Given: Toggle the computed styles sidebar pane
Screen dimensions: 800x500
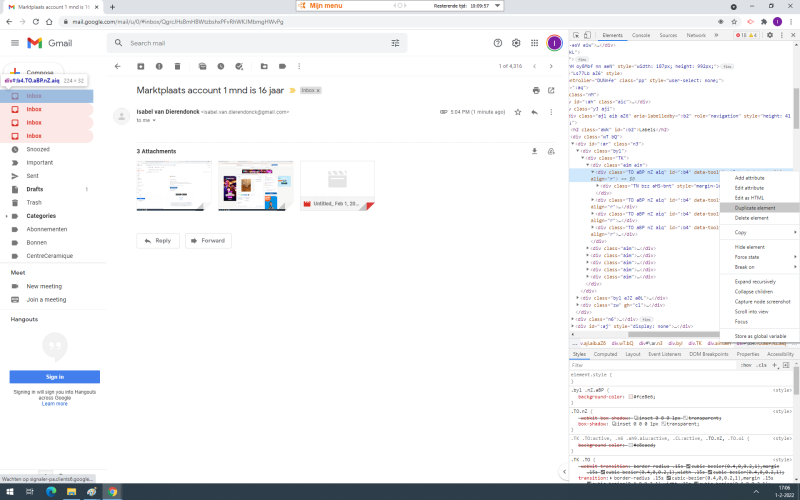Looking at the screenshot, I should (x=786, y=365).
